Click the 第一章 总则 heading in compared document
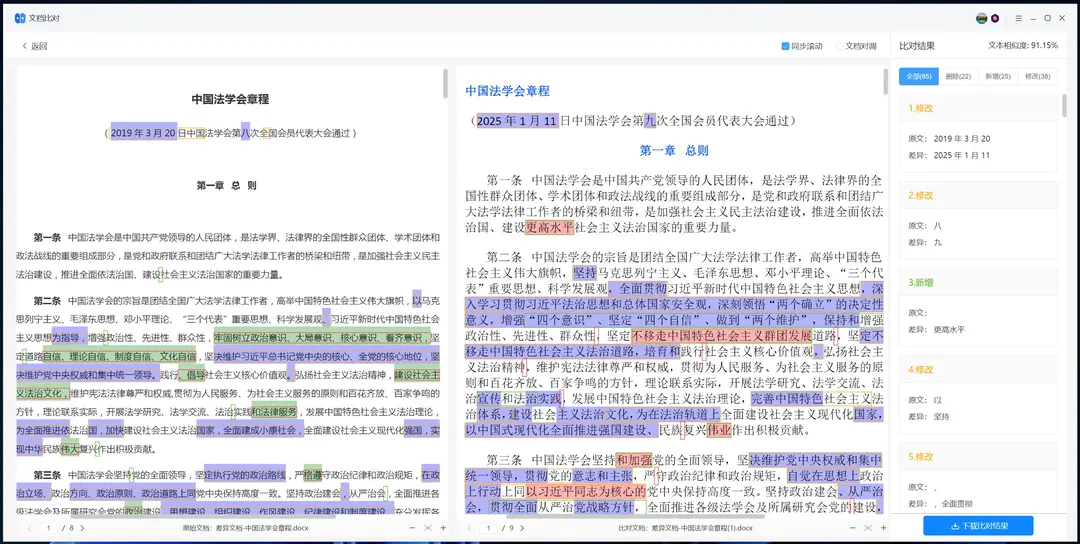The width and height of the screenshot is (1080, 544). click(674, 150)
